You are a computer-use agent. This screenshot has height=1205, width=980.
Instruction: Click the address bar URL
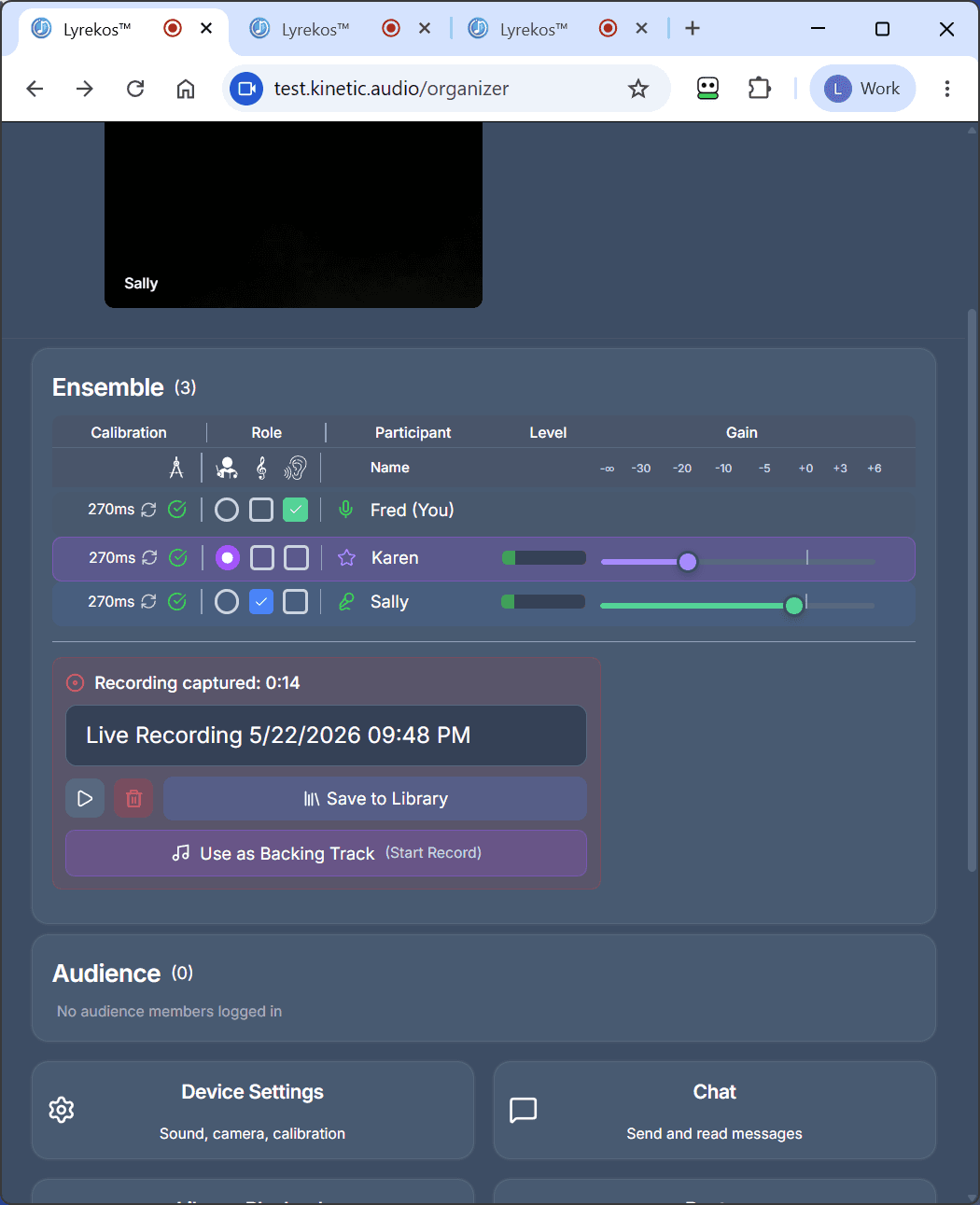click(x=391, y=89)
